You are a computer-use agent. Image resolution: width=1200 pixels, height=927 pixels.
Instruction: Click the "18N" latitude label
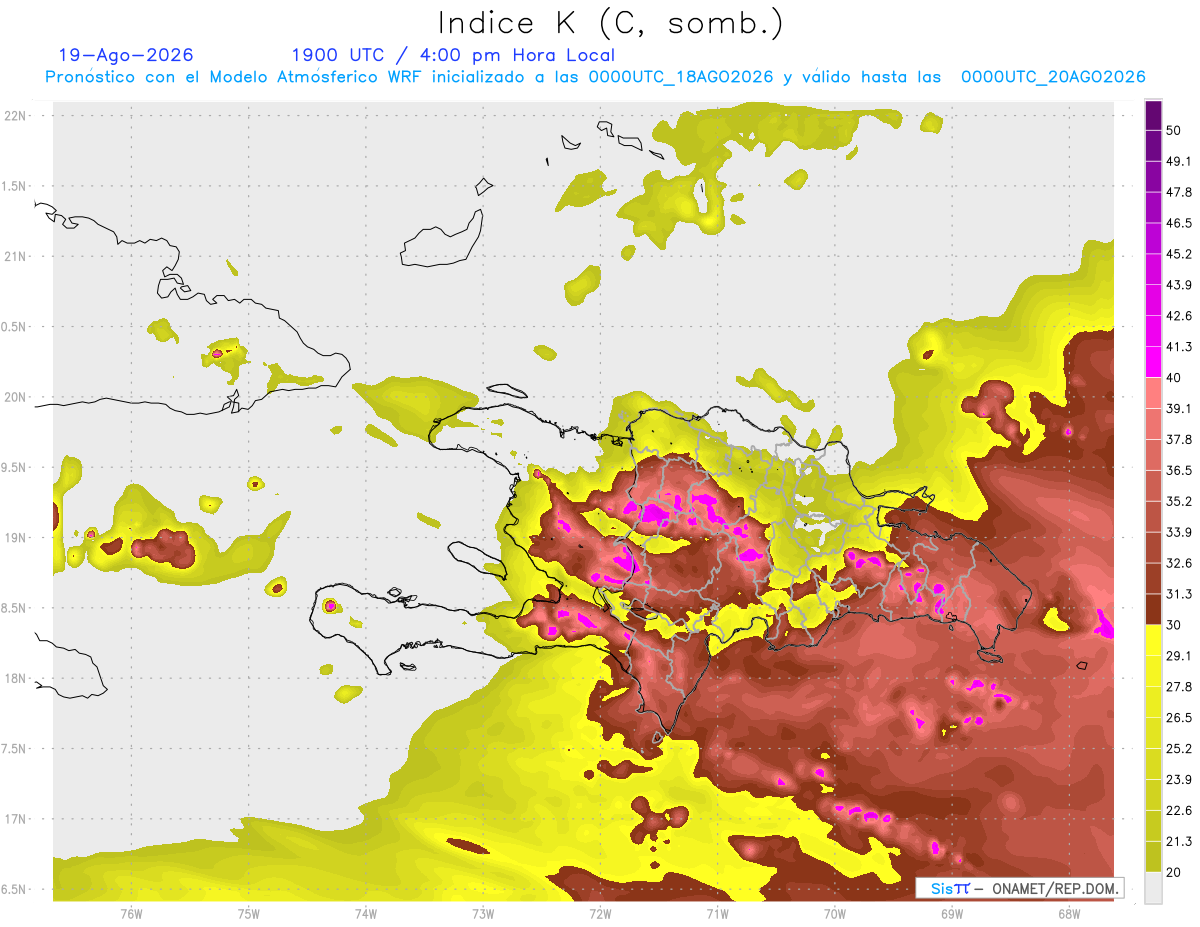tap(17, 678)
